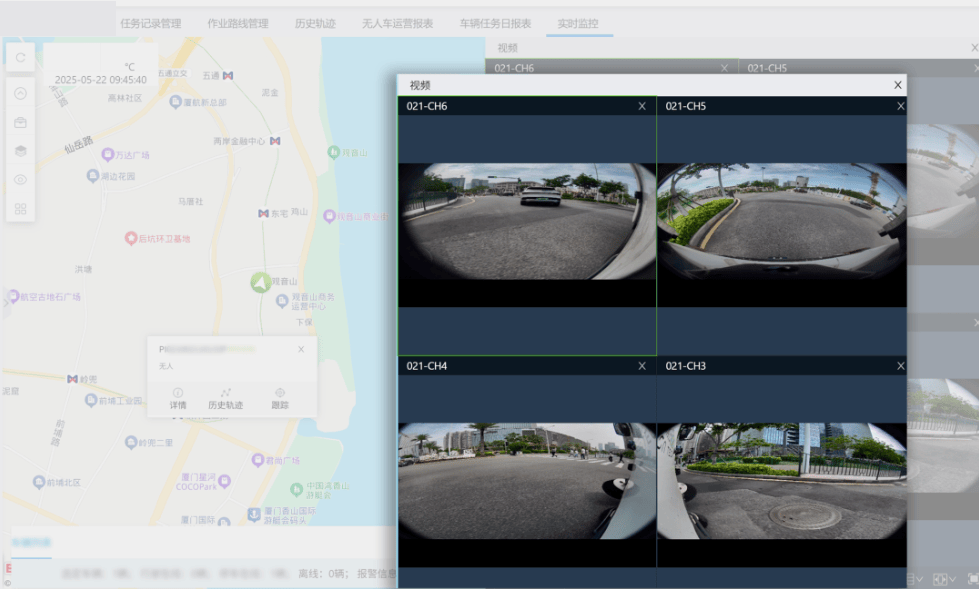The image size is (979, 589).
Task: Switch to the 无人车运营报表 tab
Action: 397,23
